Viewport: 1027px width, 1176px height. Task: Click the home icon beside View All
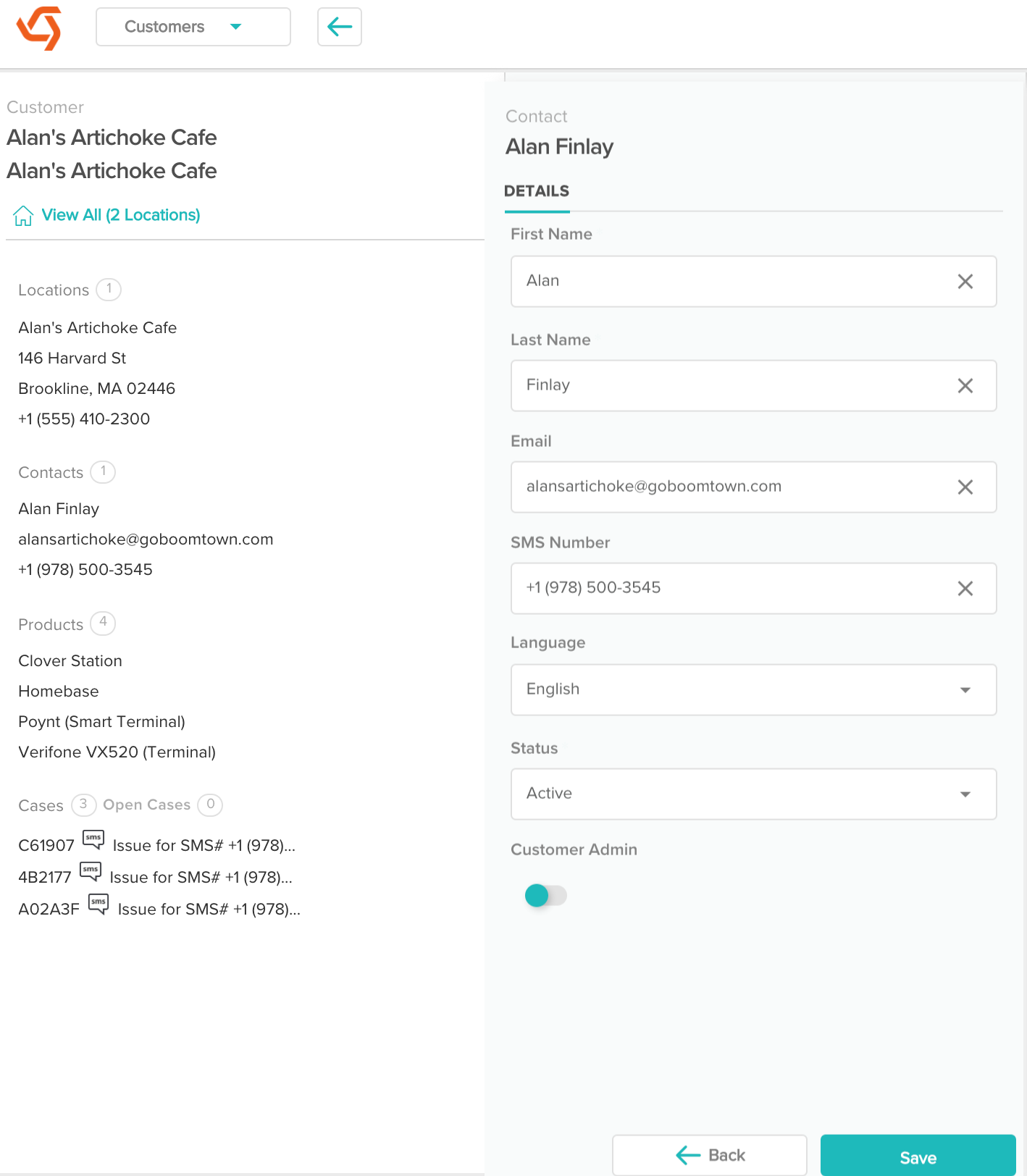coord(23,215)
